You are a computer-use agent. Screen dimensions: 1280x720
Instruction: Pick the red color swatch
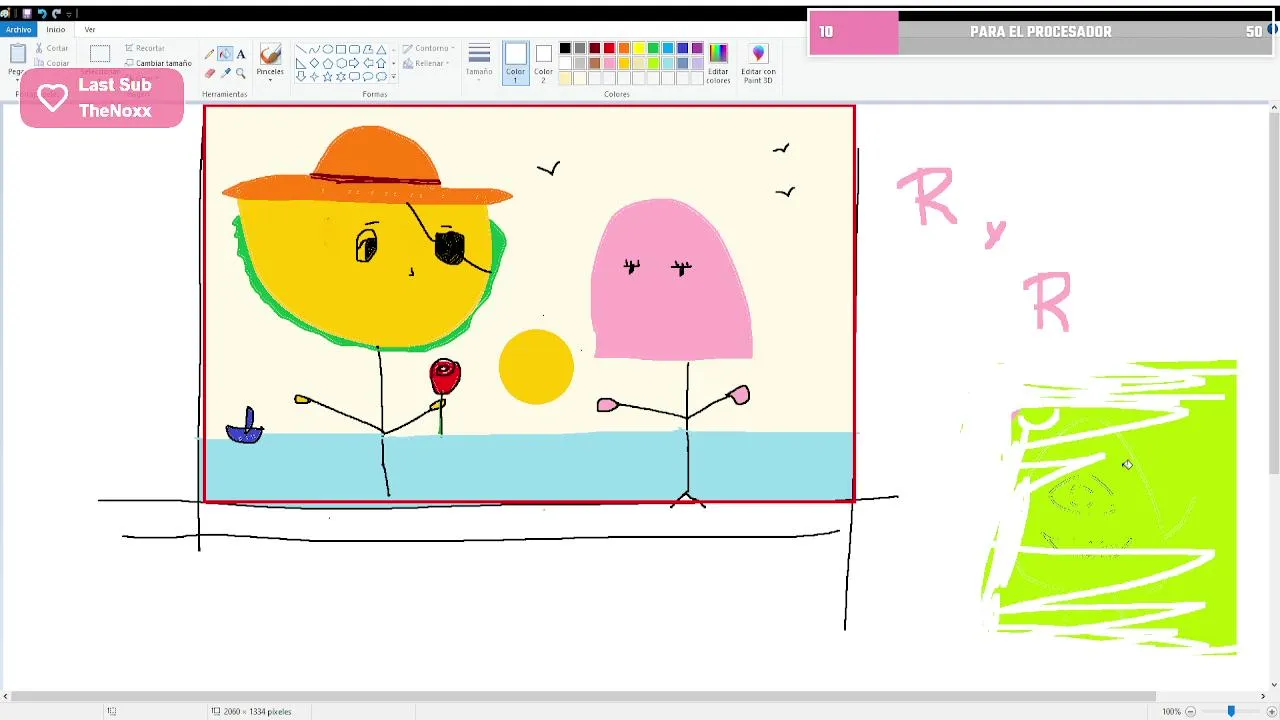pyautogui.click(x=609, y=48)
